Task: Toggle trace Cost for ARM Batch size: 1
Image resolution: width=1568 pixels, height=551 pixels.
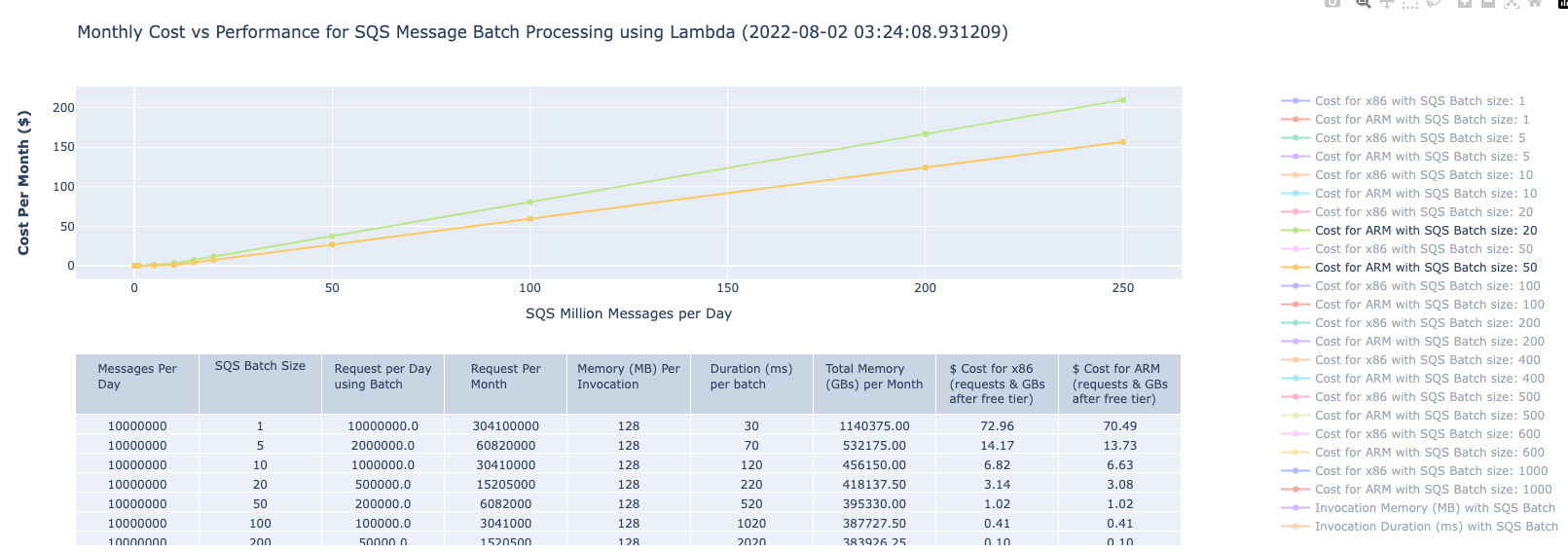Action: point(1405,120)
